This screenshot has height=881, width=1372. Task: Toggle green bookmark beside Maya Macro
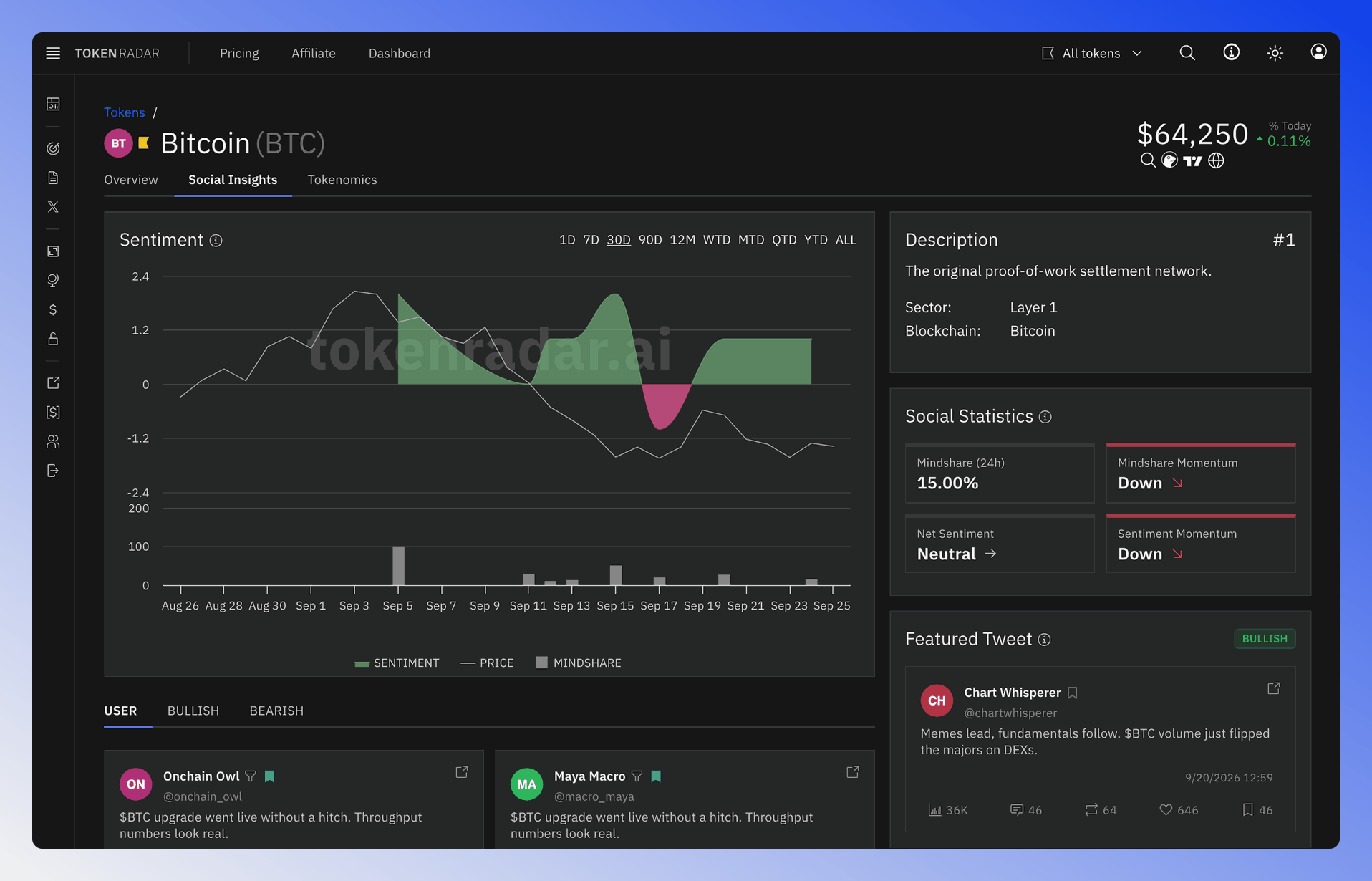pos(656,776)
